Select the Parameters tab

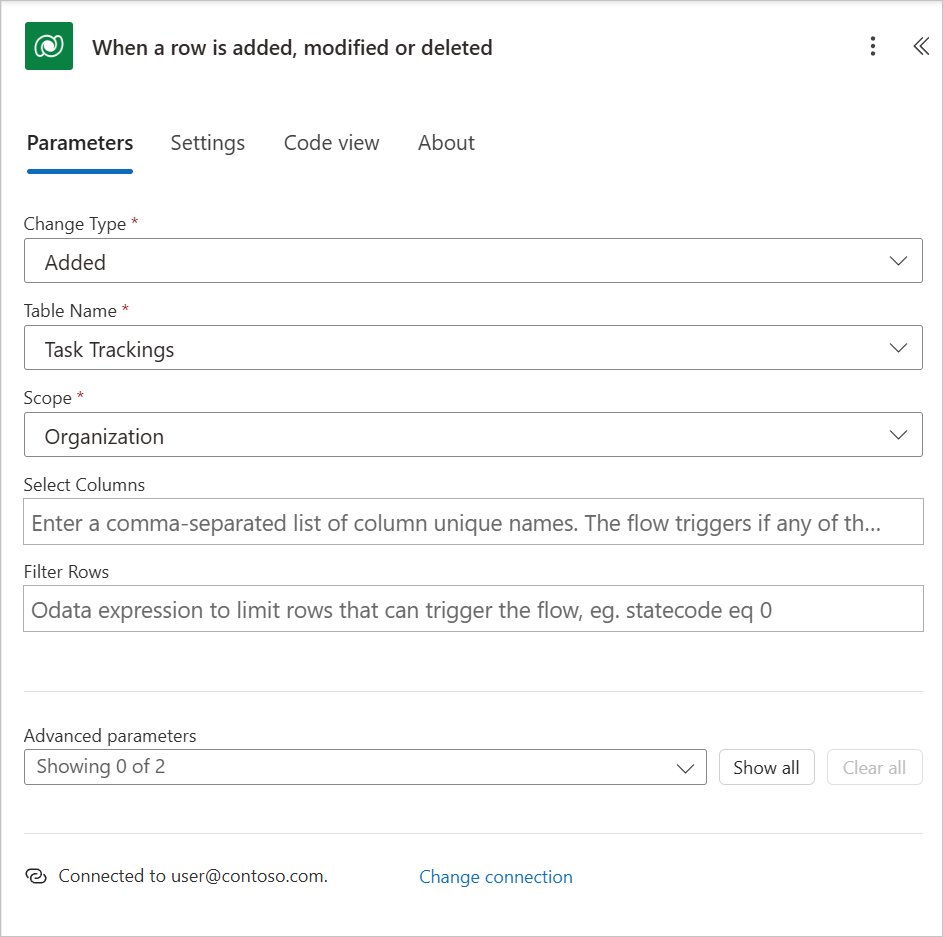tap(80, 143)
